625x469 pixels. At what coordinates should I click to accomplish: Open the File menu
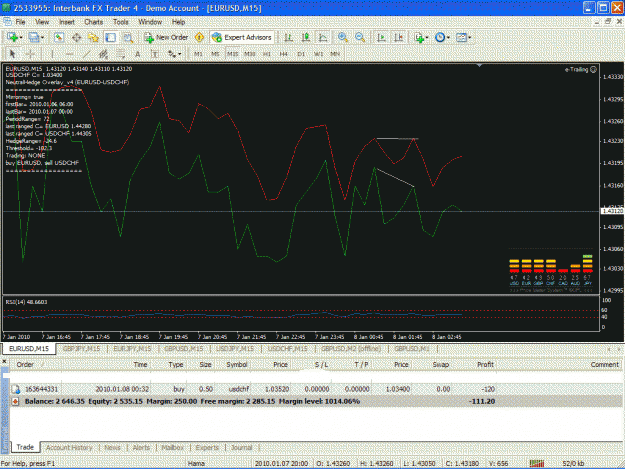point(20,22)
